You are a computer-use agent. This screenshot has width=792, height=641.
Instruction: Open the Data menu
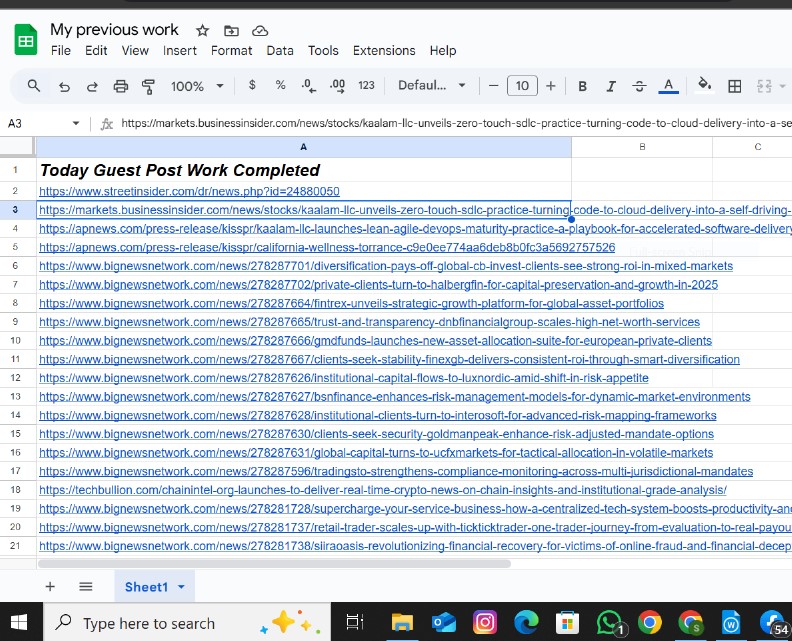click(x=280, y=51)
